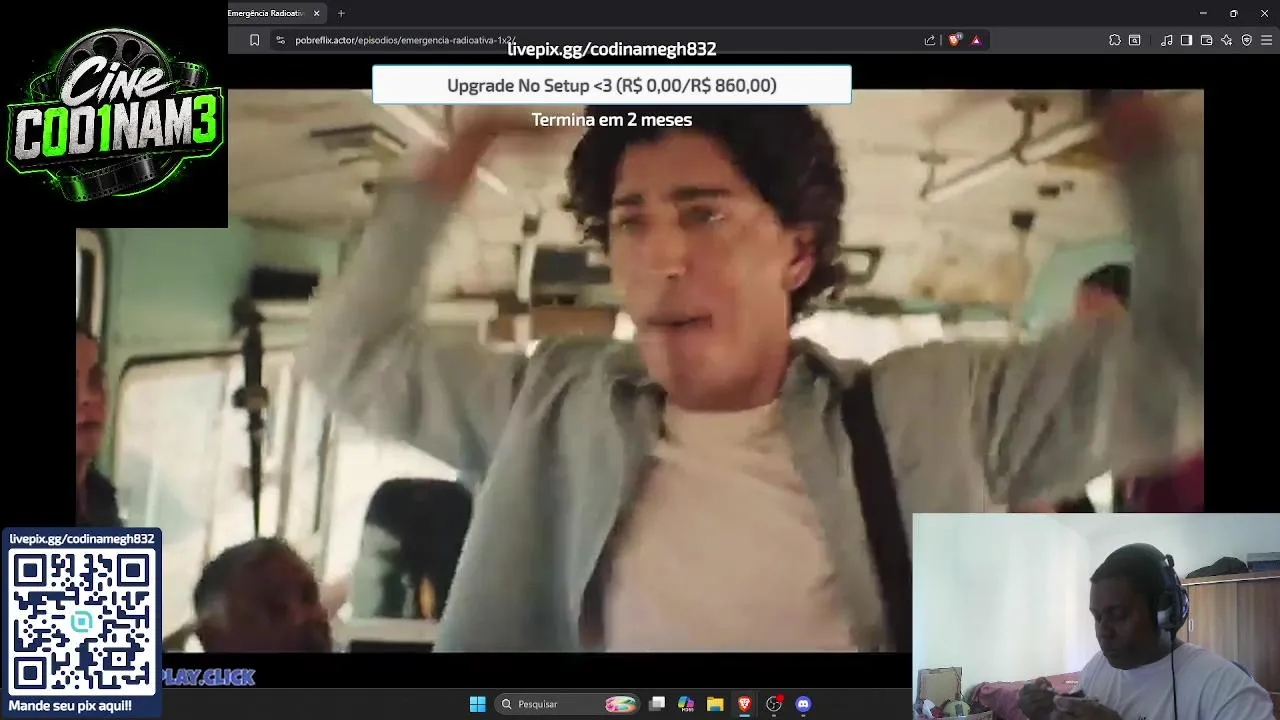Click the Pesquisar taskbar search box

pyautogui.click(x=568, y=704)
